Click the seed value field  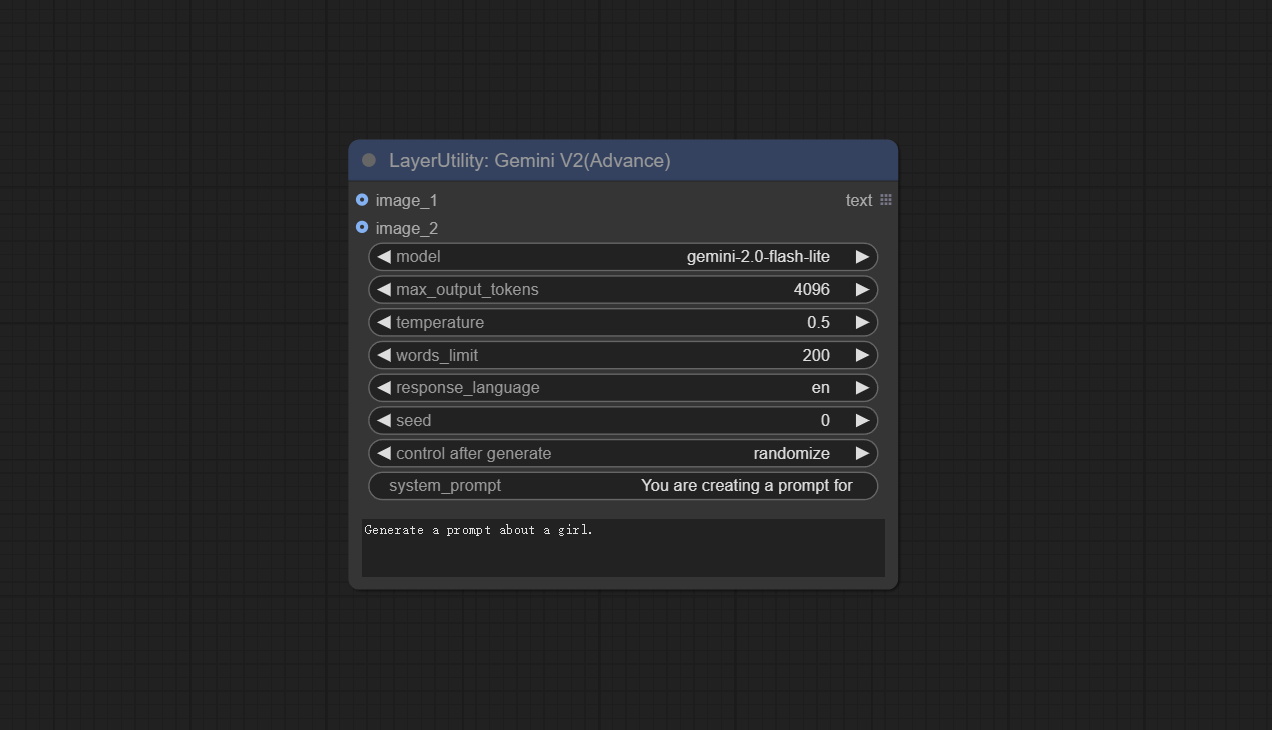point(622,421)
